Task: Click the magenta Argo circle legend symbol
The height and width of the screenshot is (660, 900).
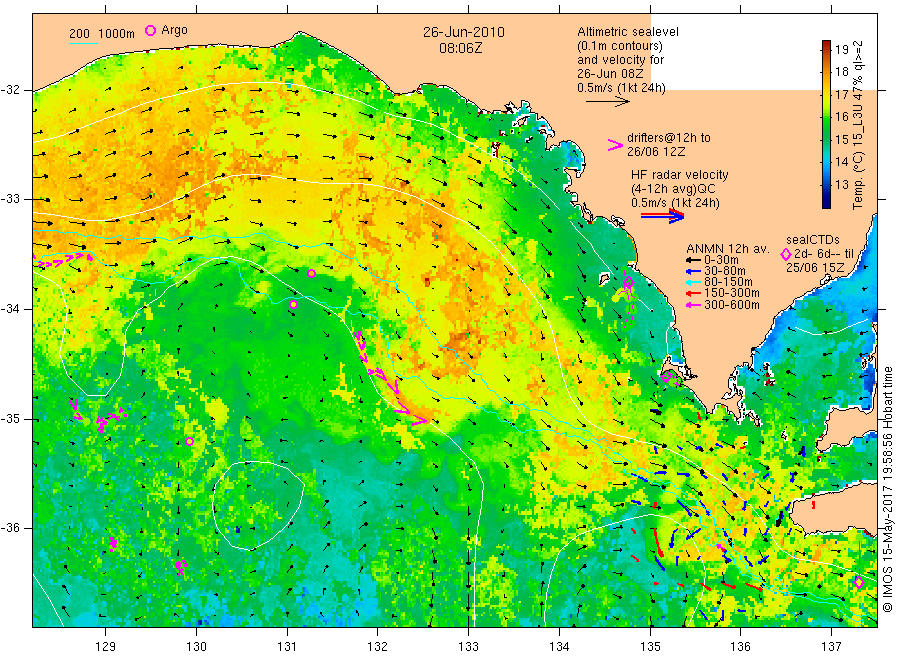Action: point(150,30)
